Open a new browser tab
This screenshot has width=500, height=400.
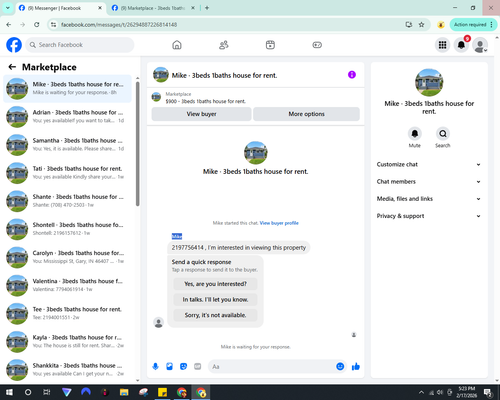point(207,8)
